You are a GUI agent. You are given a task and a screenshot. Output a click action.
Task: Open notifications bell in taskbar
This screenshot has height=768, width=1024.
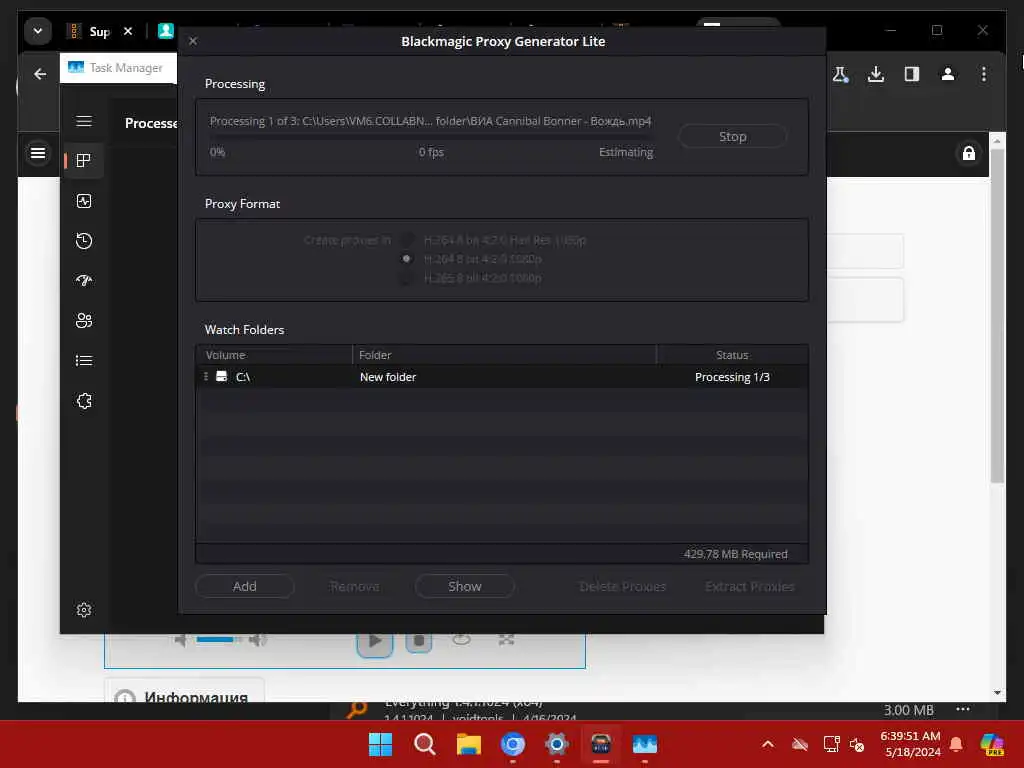956,744
